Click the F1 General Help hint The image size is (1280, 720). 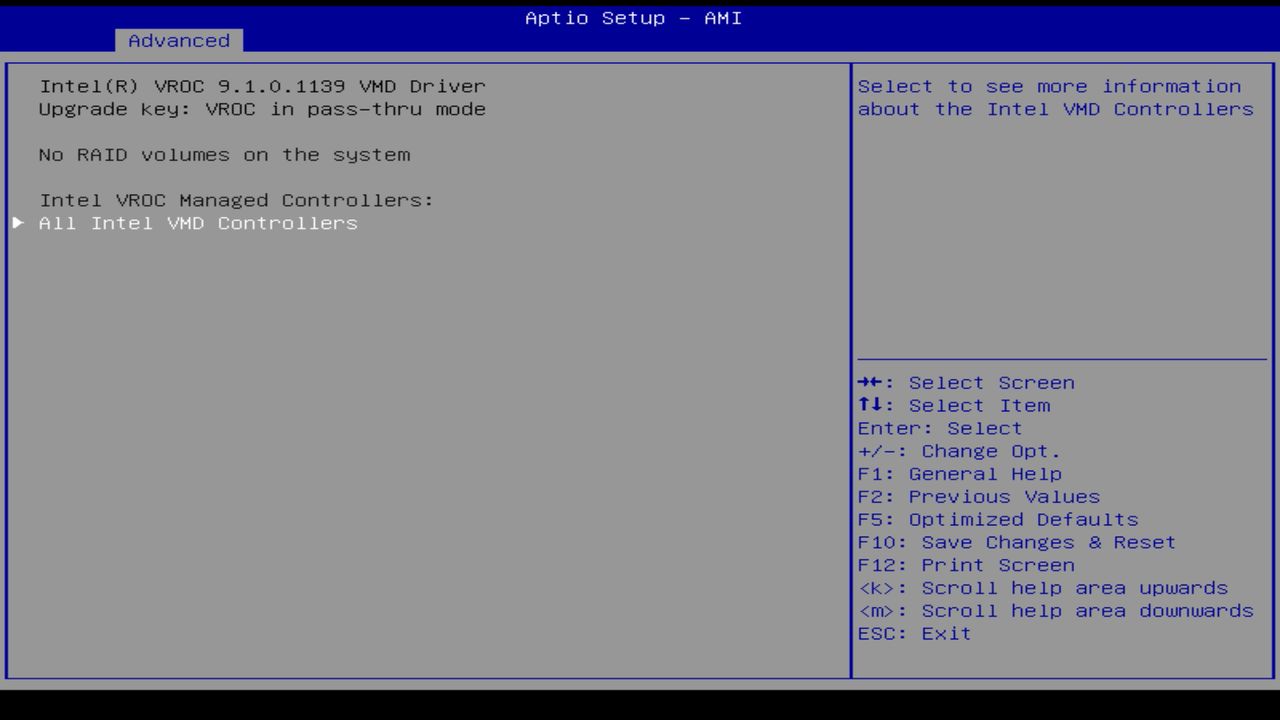pyautogui.click(x=960, y=473)
